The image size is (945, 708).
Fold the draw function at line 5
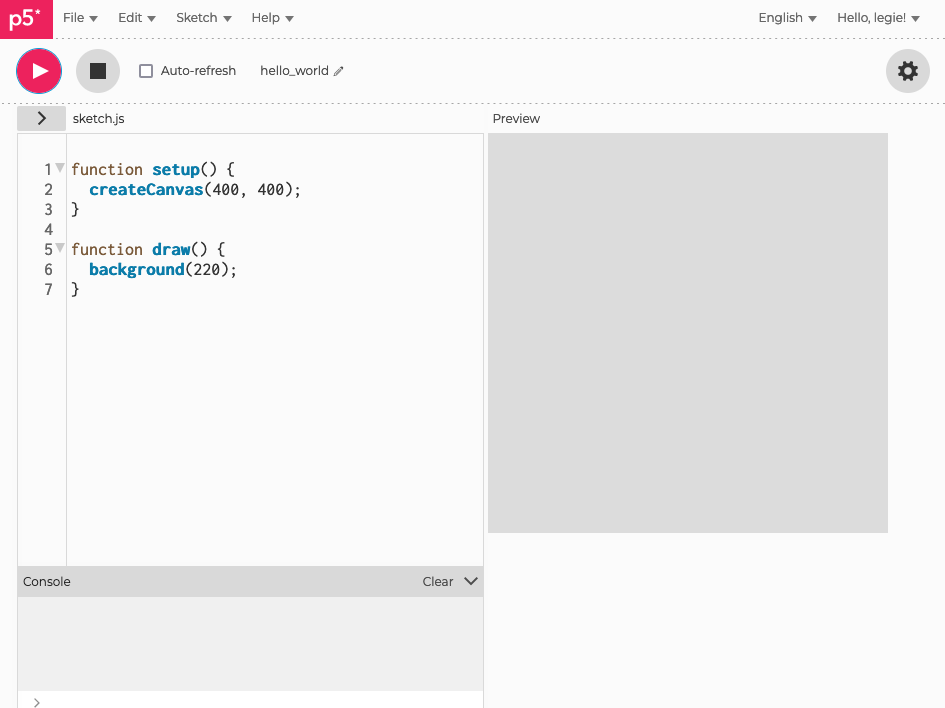(x=60, y=248)
